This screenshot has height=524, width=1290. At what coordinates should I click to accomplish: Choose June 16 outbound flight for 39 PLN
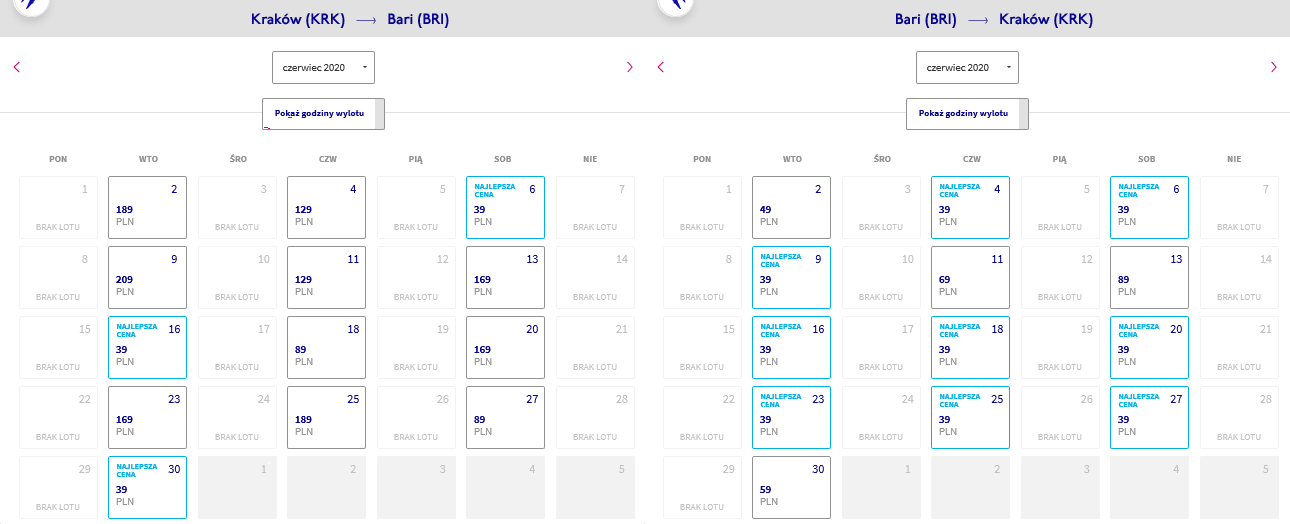click(147, 347)
